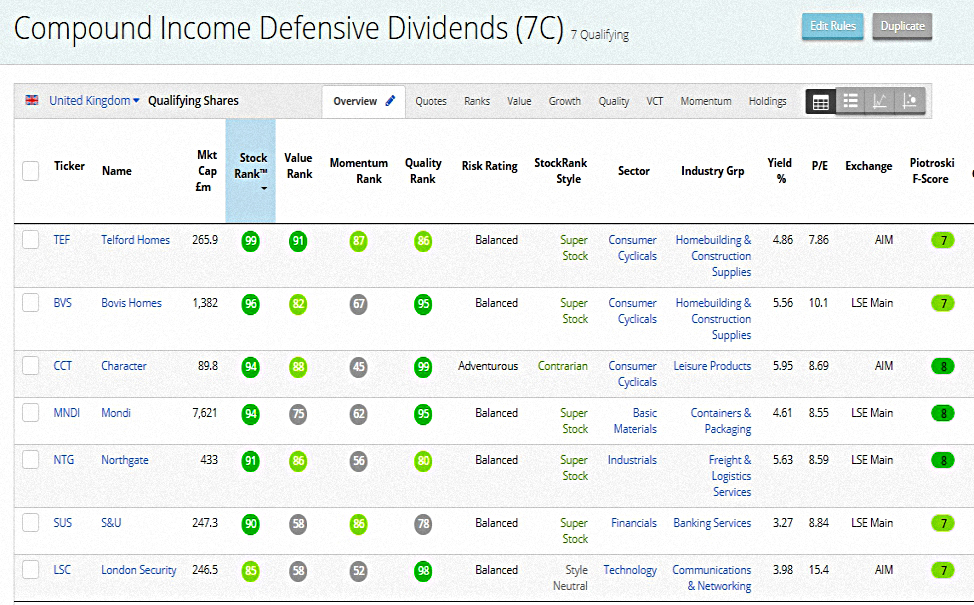Screen dimensions: 974x605
Task: Select the MNDI row checkbox
Action: pyautogui.click(x=30, y=412)
